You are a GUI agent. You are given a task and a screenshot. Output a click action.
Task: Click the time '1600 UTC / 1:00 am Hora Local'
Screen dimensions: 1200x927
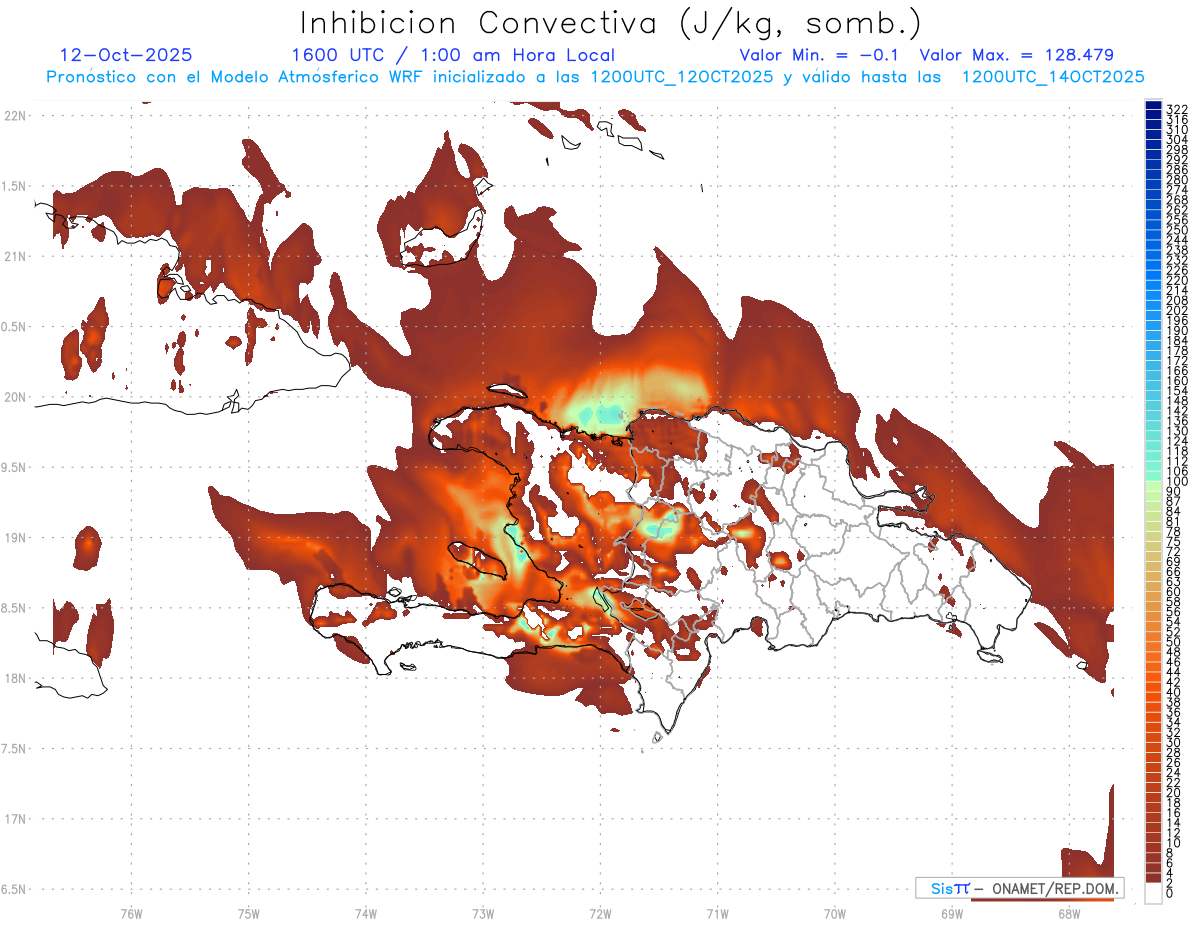click(x=453, y=55)
